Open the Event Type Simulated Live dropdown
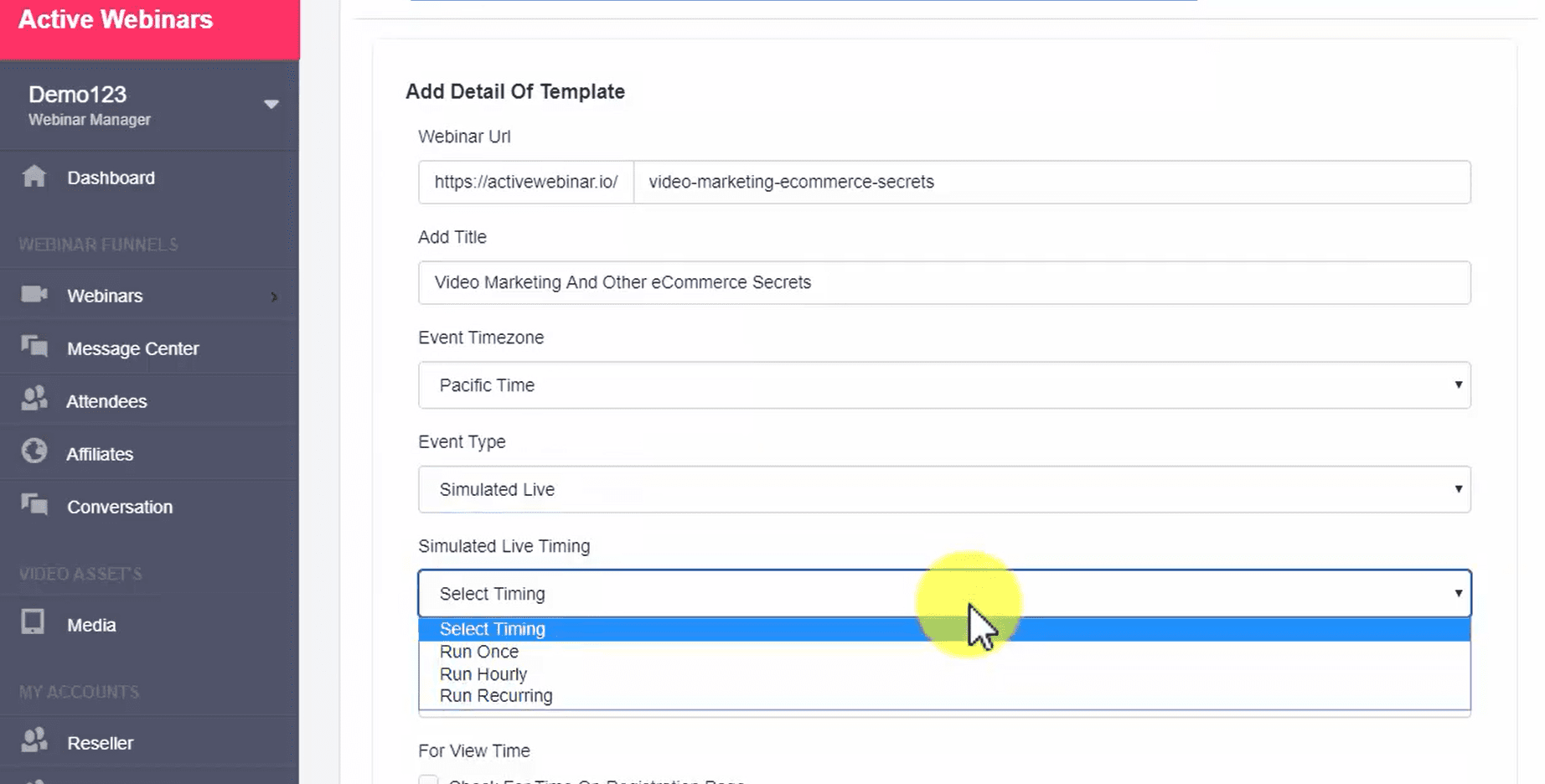The image size is (1545, 784). (944, 489)
